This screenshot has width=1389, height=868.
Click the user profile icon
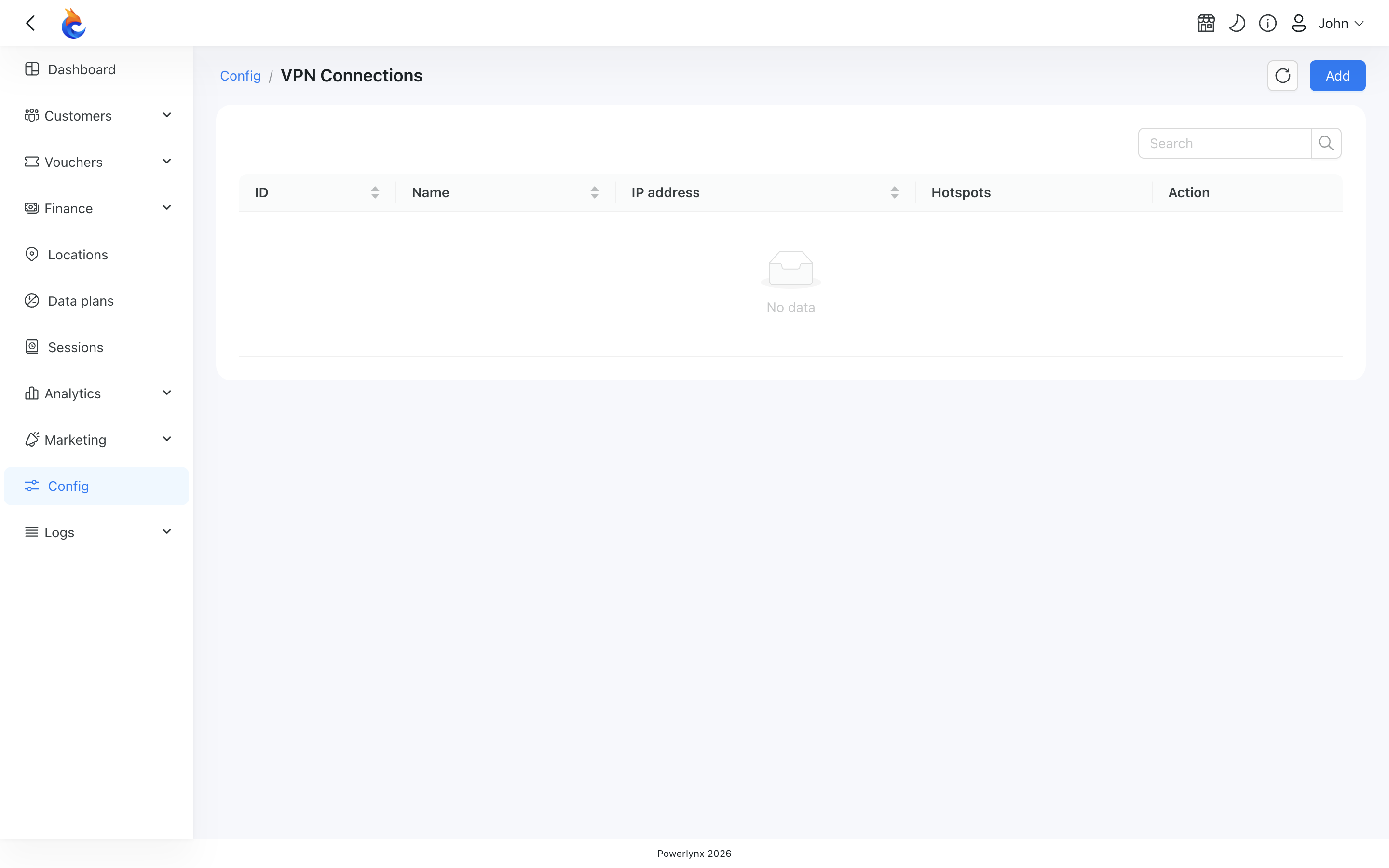(1298, 23)
